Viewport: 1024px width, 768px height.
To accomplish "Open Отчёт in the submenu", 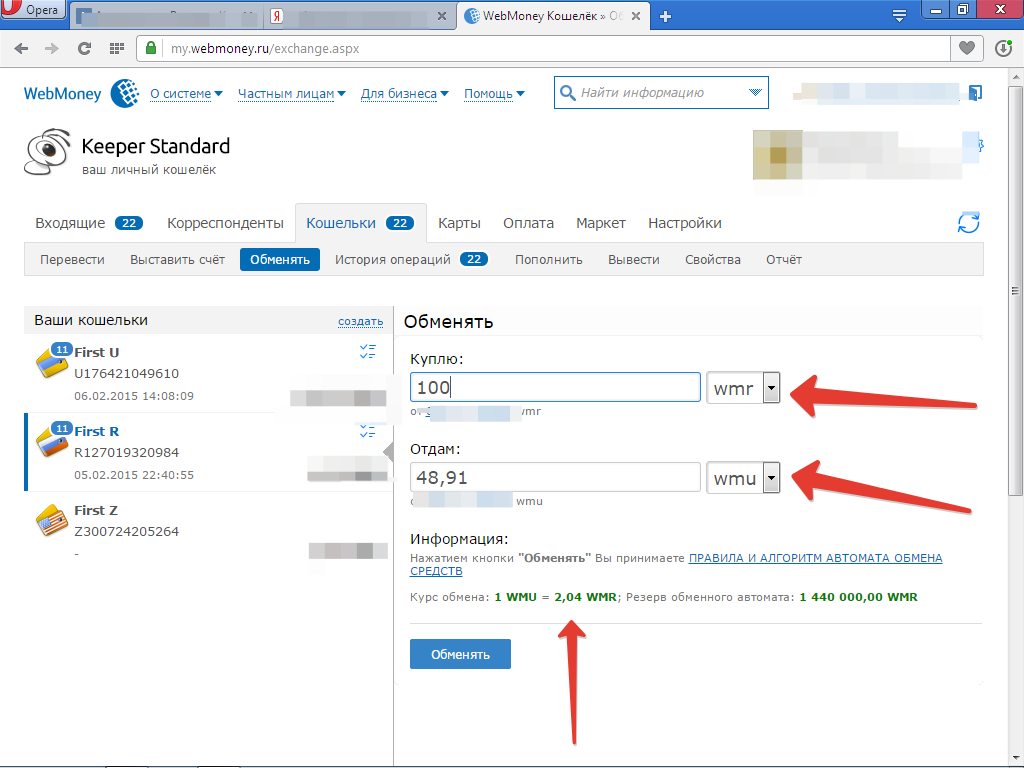I will tap(784, 260).
